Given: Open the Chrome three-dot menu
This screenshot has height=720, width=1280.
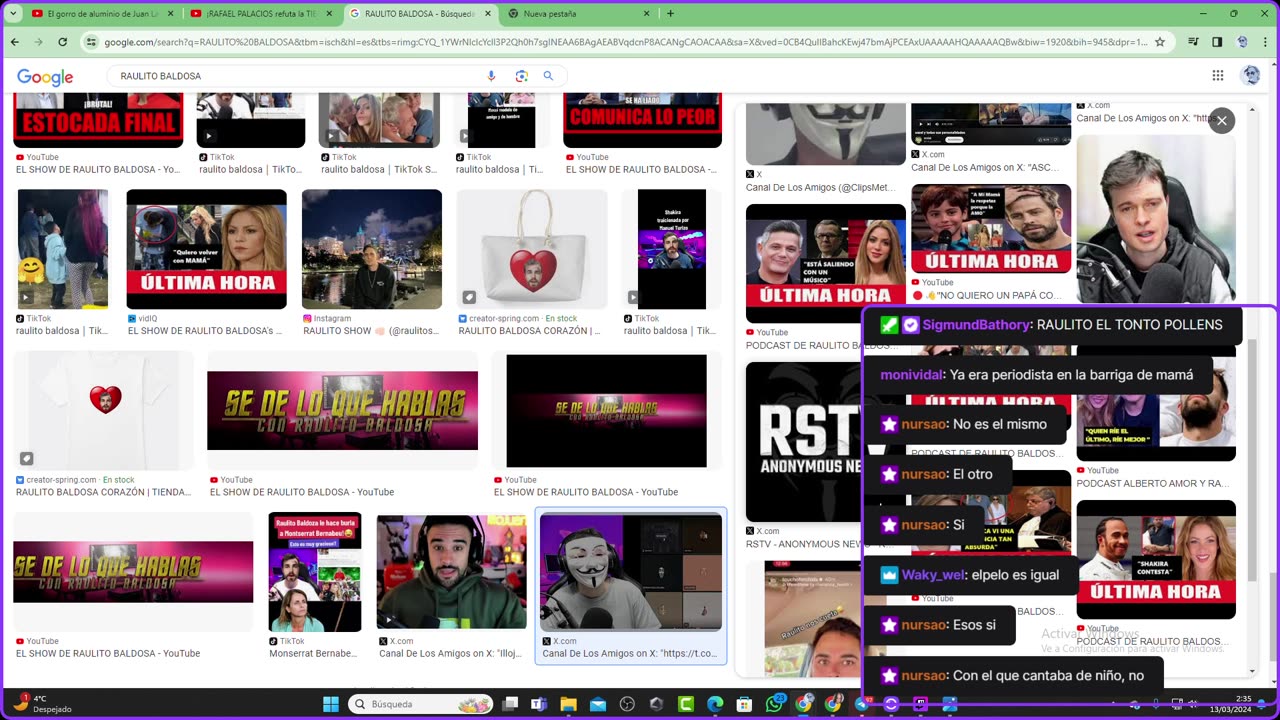Looking at the screenshot, I should (x=1266, y=42).
